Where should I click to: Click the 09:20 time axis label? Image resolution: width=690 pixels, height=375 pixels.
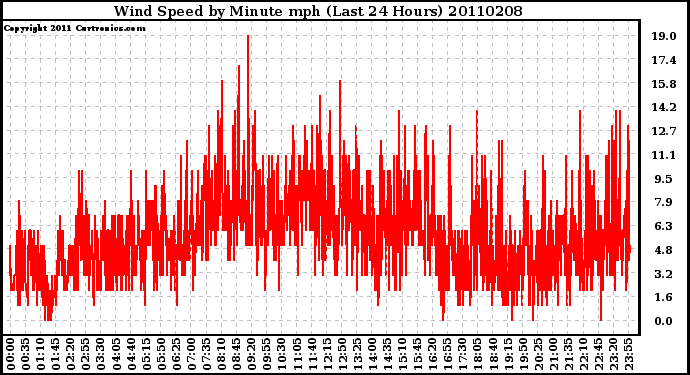pos(252,354)
